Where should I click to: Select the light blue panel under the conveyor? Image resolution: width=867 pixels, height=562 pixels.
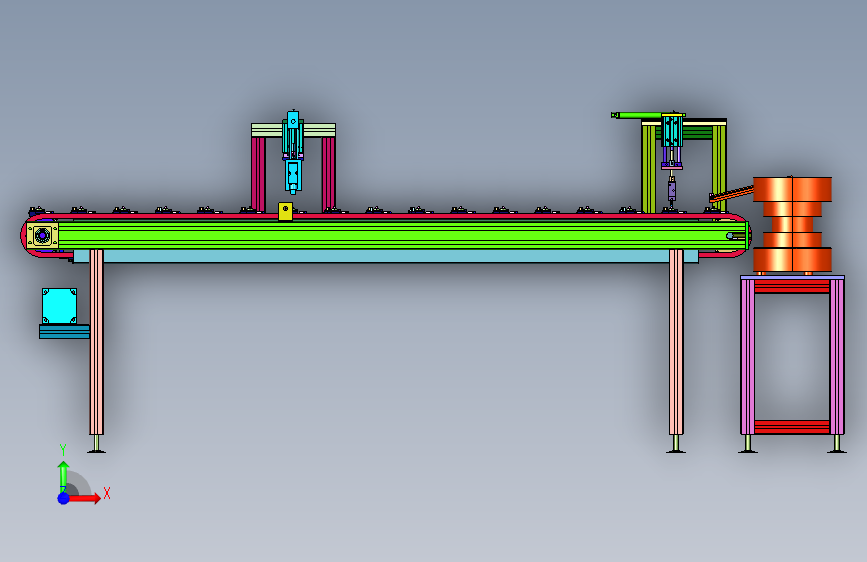[x=385, y=256]
